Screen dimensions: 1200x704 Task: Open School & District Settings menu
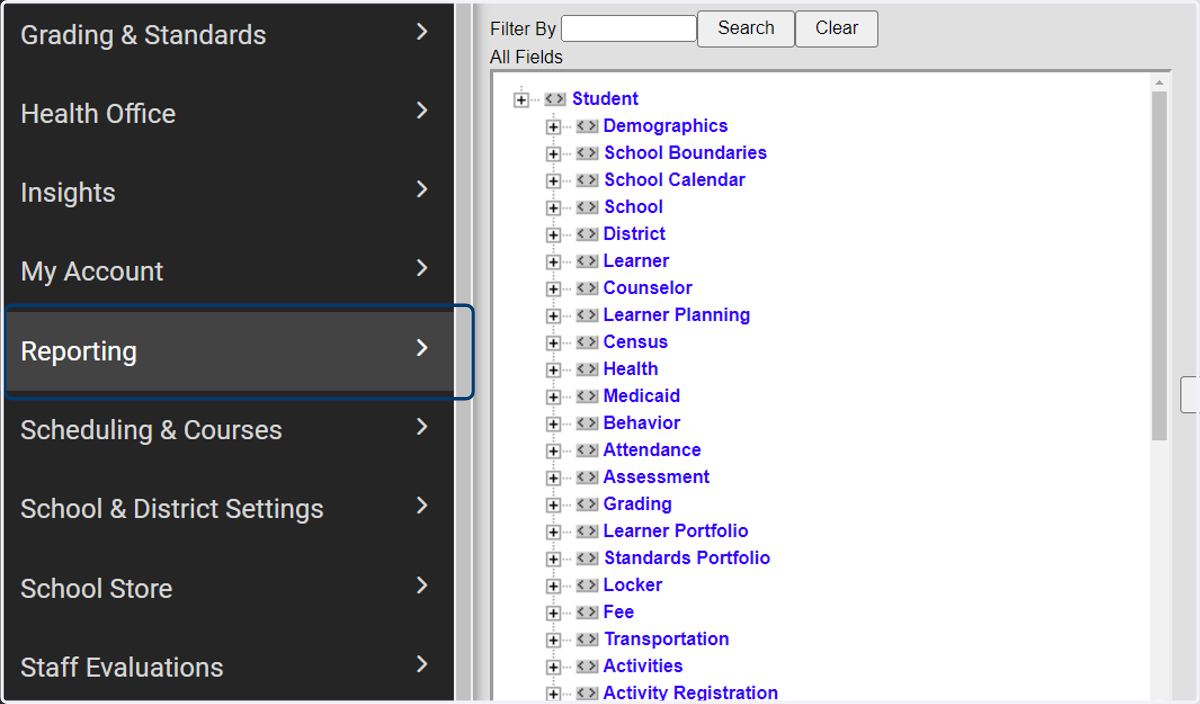(x=227, y=509)
